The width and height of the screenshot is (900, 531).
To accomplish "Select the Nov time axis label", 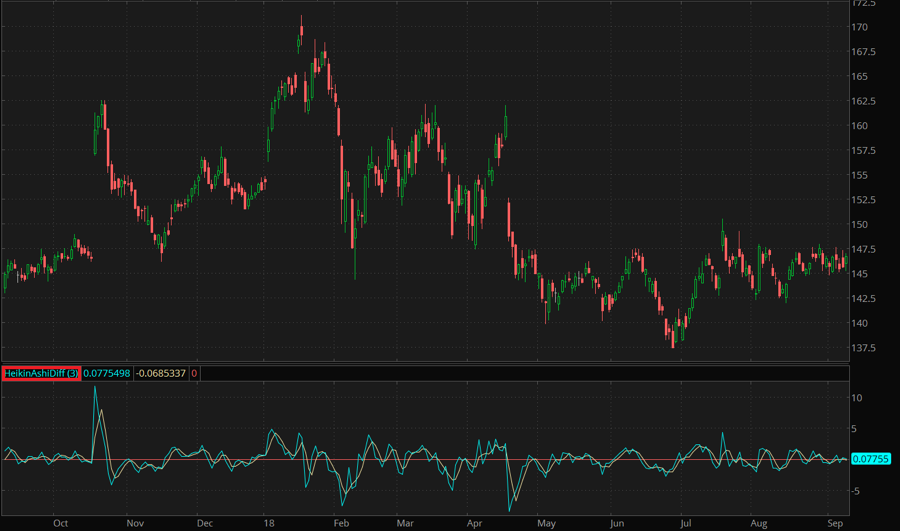I will 135,522.
